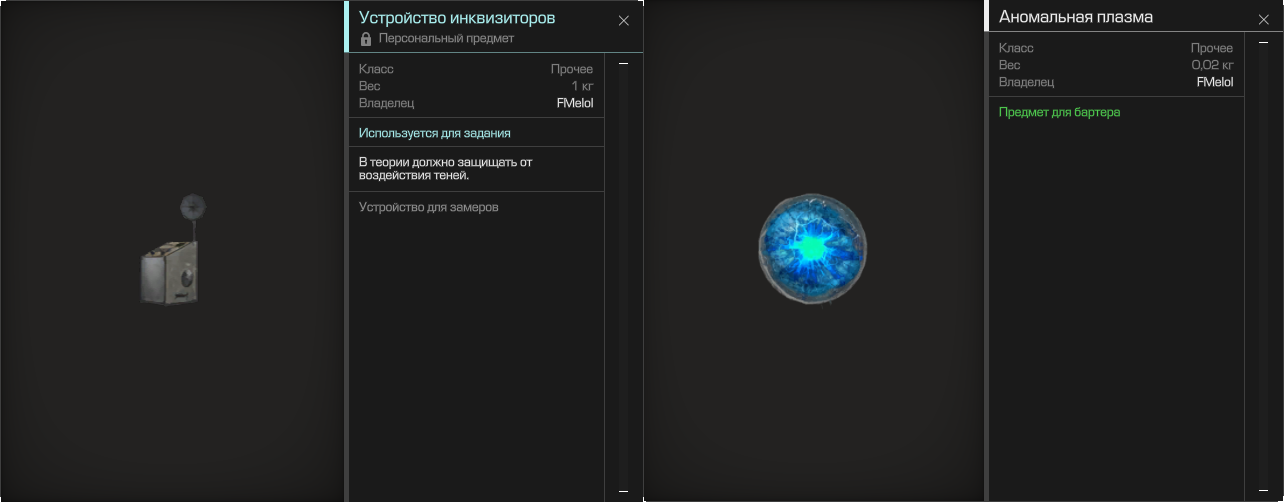This screenshot has width=1284, height=502.
Task: Click the blue anomalous plasma orb image
Action: coord(812,250)
